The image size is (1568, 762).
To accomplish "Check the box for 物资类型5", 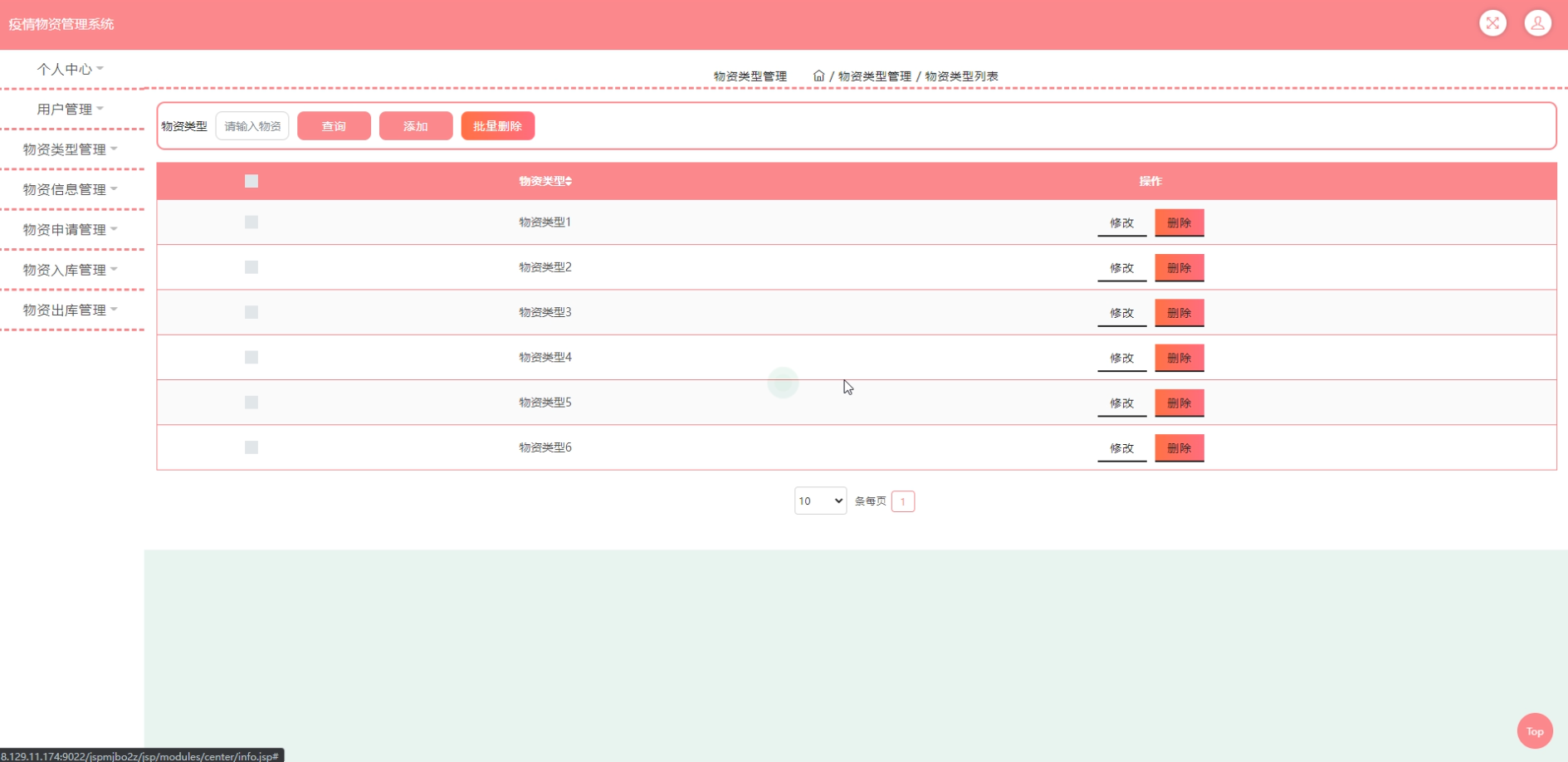I will [x=252, y=402].
